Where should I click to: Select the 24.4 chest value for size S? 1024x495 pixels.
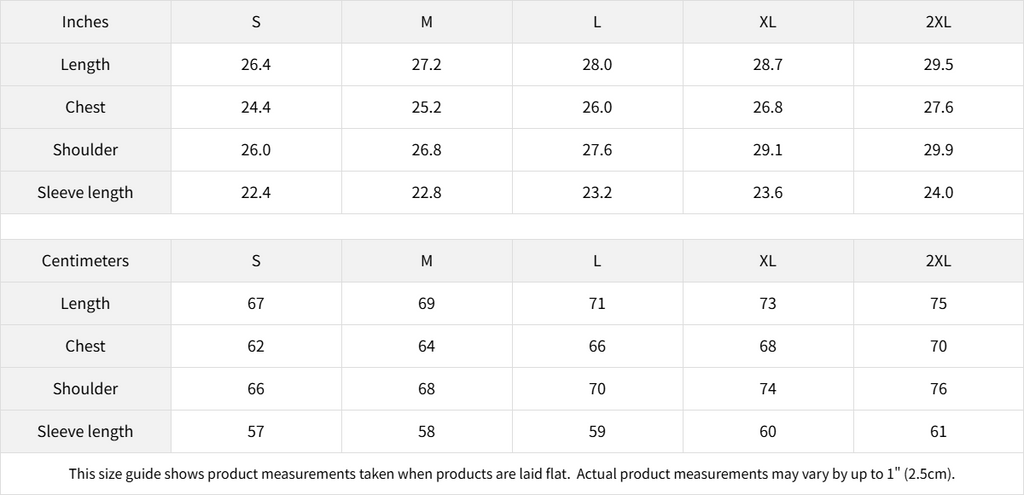pos(256,108)
